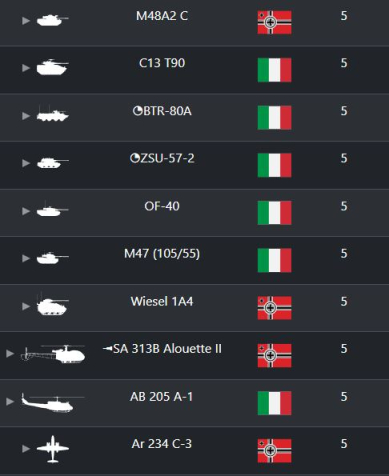The image size is (389, 476).
Task: Click the AB 205 A-1 helicopter silhouette
Action: [53, 402]
